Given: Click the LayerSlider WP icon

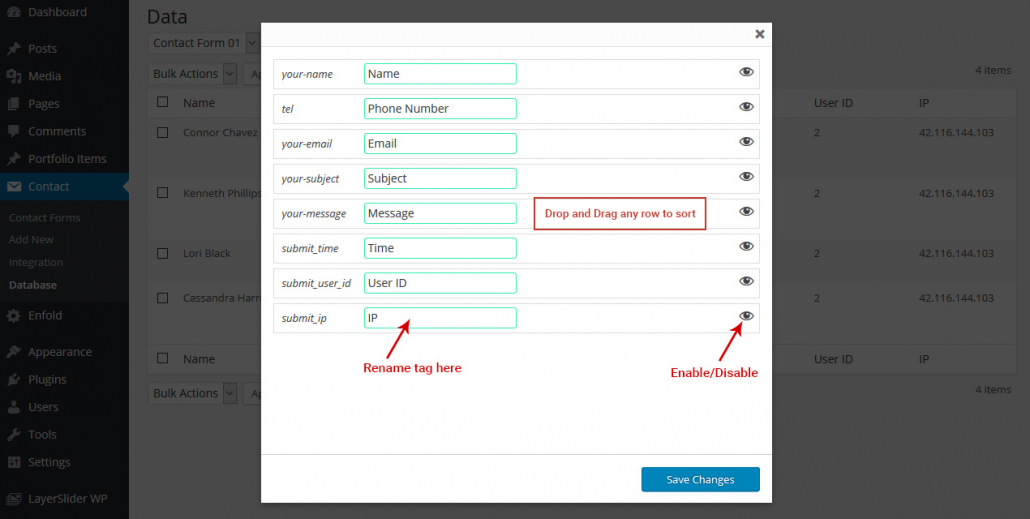Looking at the screenshot, I should (14, 498).
